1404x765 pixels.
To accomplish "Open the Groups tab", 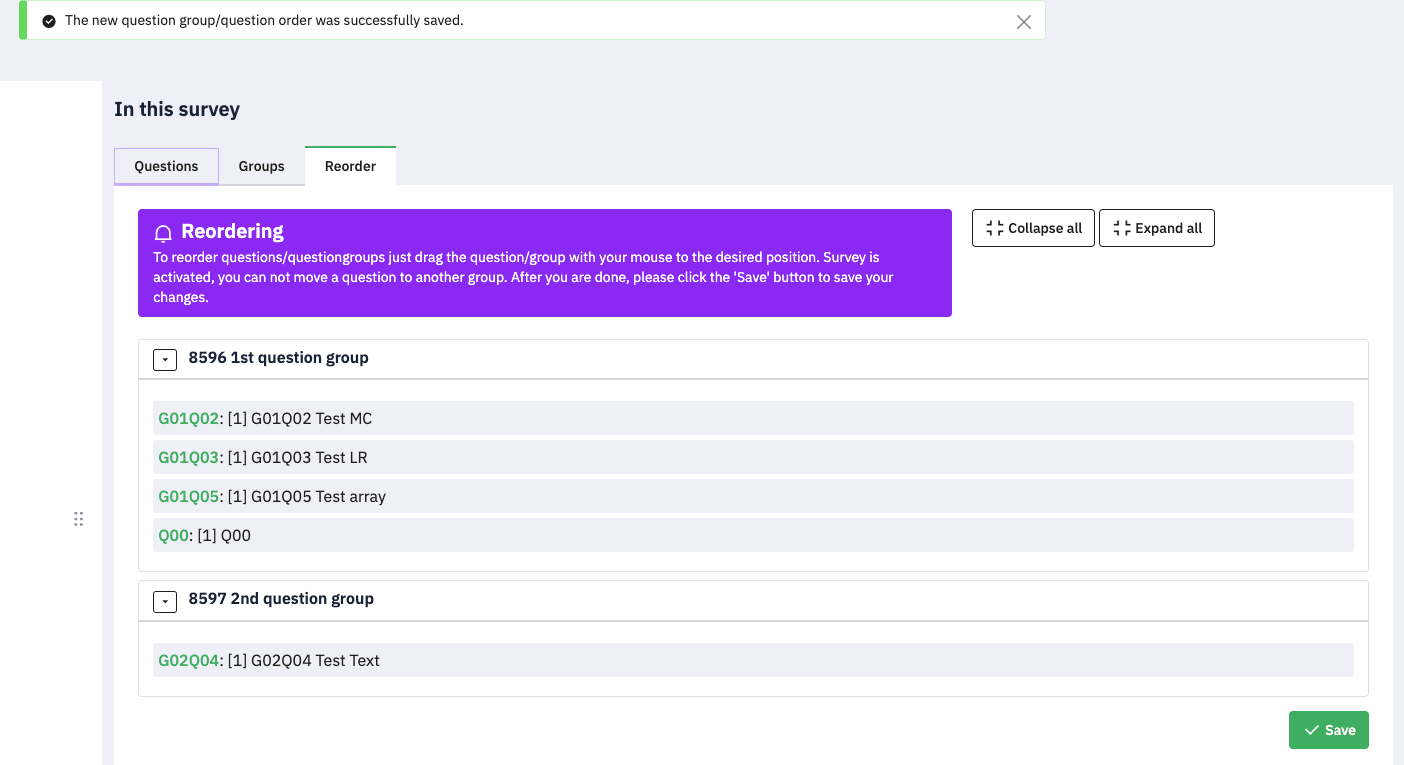I will point(261,166).
